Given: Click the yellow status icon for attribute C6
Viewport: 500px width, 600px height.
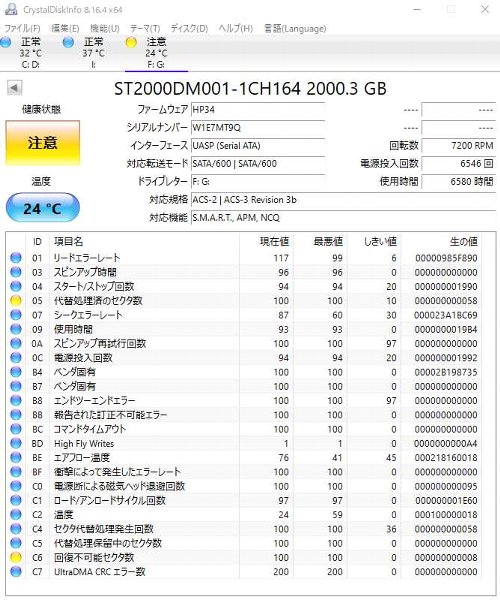Looking at the screenshot, I should point(16,558).
